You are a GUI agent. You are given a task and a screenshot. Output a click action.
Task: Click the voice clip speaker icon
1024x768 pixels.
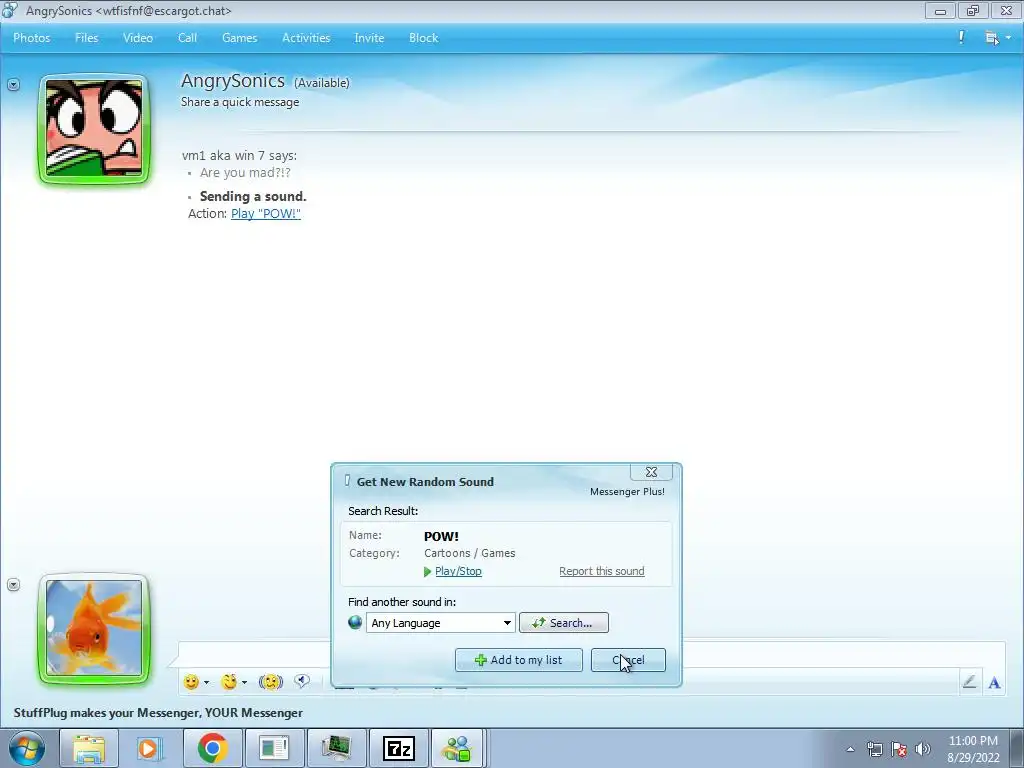[302, 681]
